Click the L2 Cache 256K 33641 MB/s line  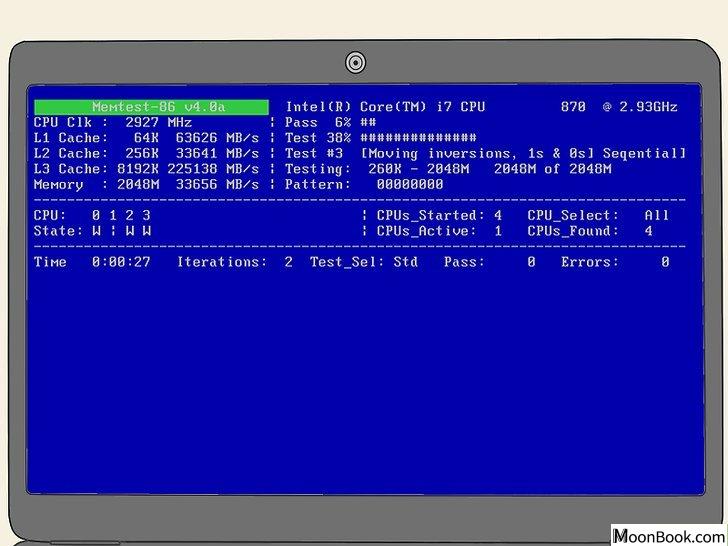pyautogui.click(x=146, y=154)
